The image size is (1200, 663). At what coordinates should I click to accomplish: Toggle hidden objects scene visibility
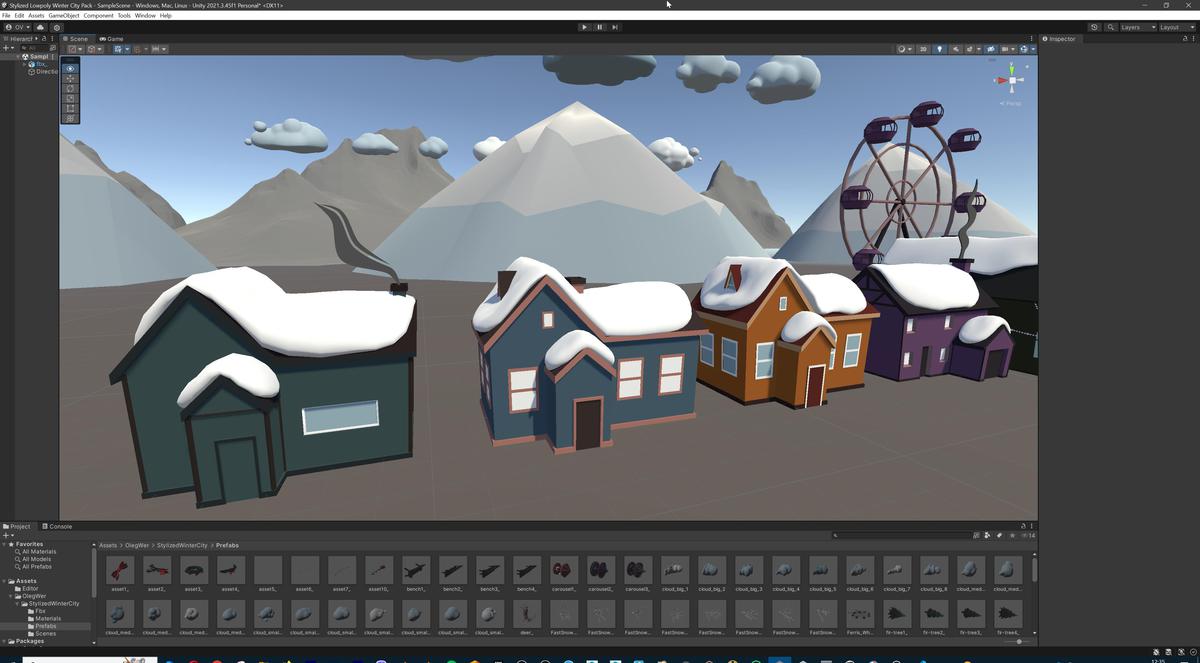[991, 49]
